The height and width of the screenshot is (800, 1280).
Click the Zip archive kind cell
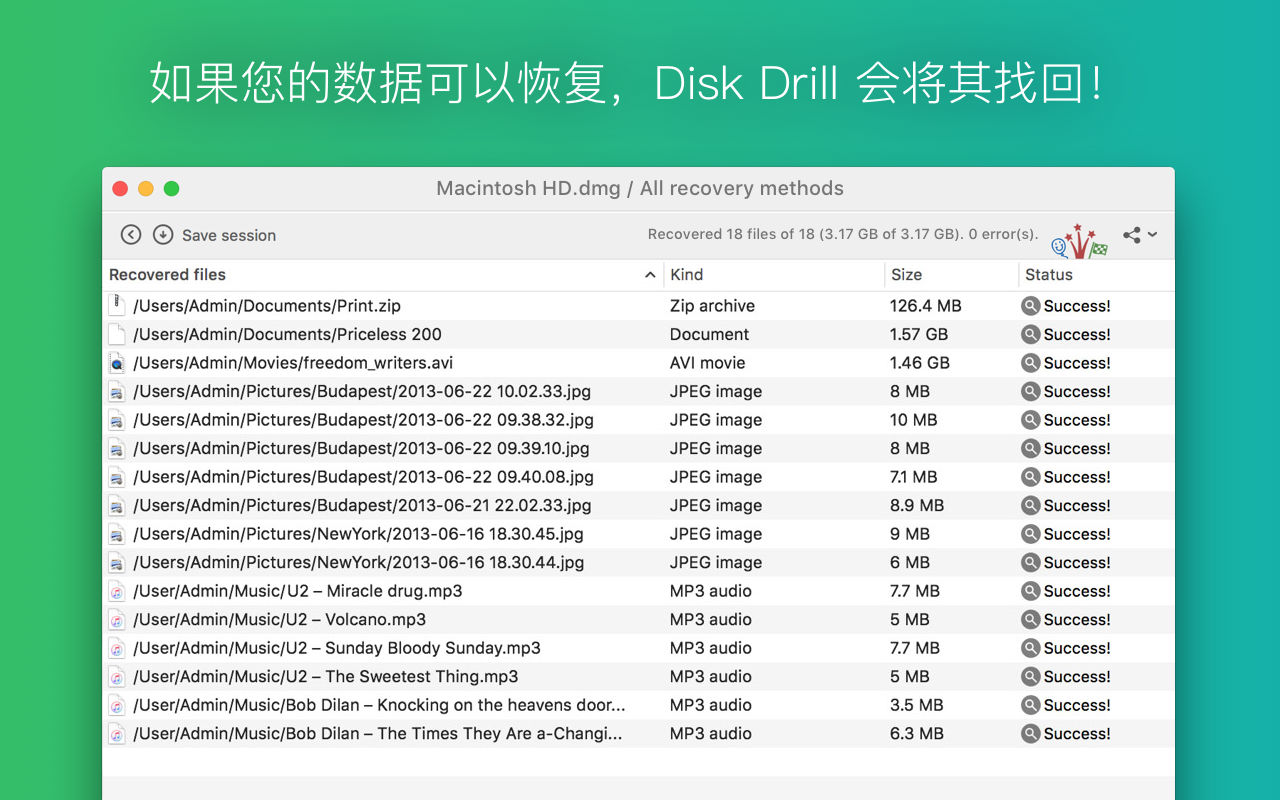pyautogui.click(x=712, y=306)
